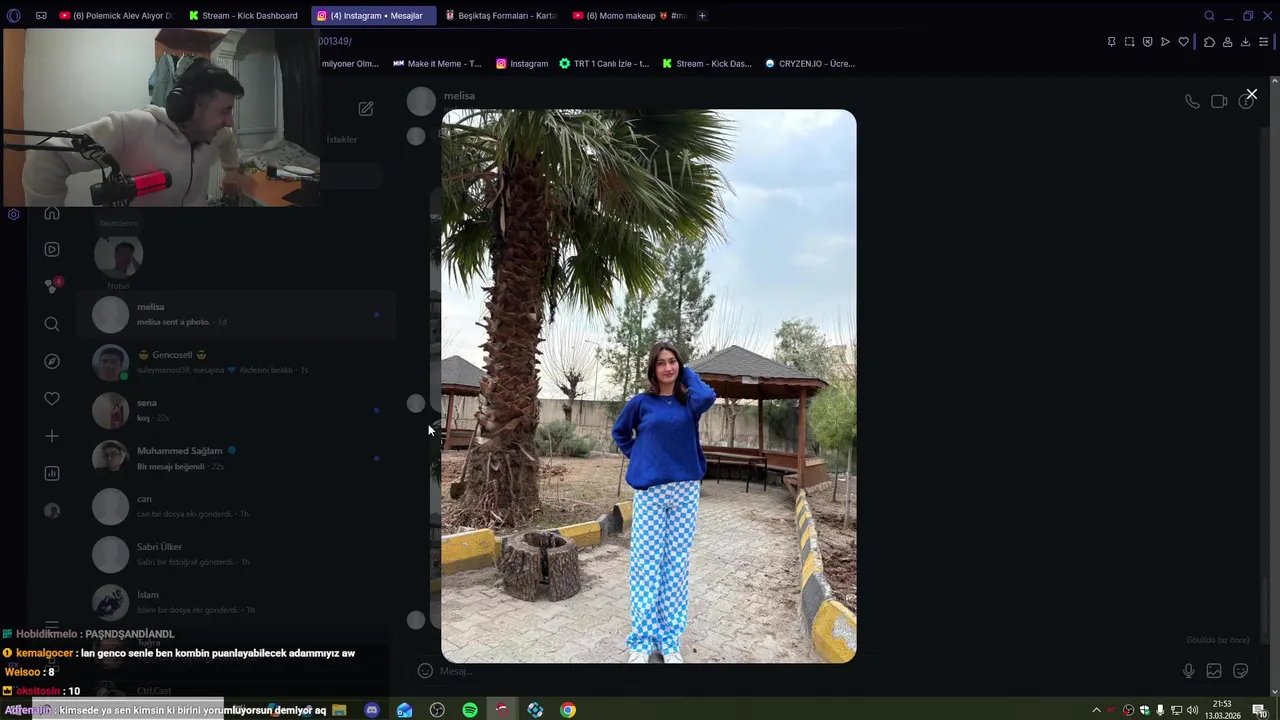Start a video call with melisa

pyautogui.click(x=1219, y=101)
